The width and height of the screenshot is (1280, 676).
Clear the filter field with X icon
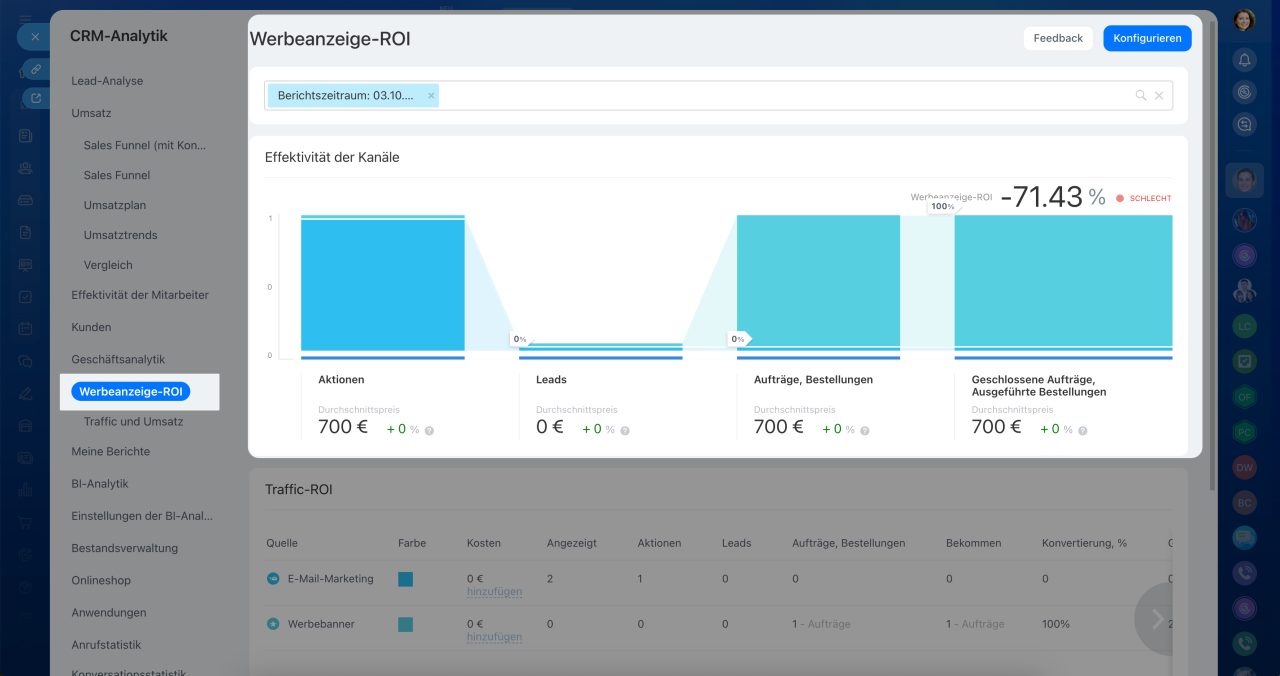(x=1159, y=96)
